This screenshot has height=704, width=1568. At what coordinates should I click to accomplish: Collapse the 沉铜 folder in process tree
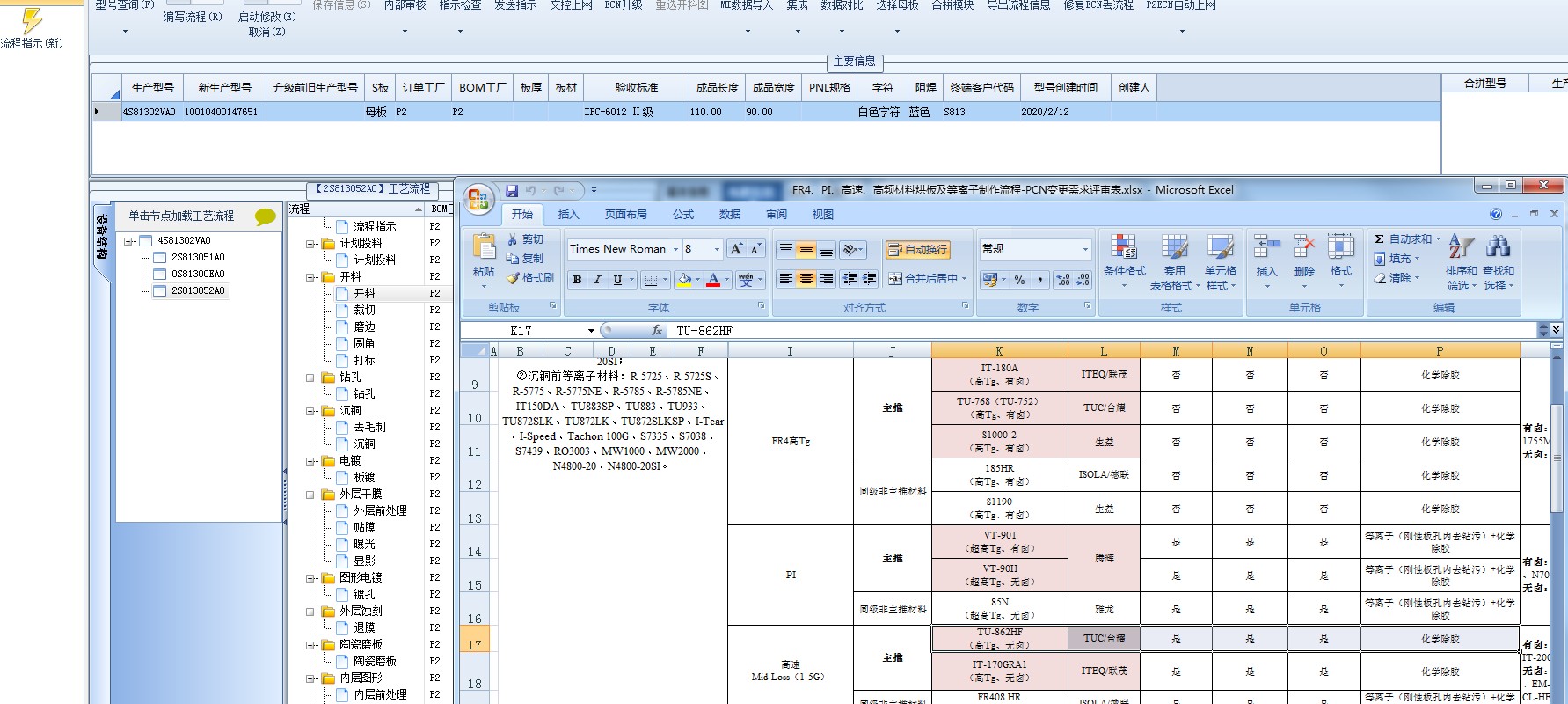(310, 411)
